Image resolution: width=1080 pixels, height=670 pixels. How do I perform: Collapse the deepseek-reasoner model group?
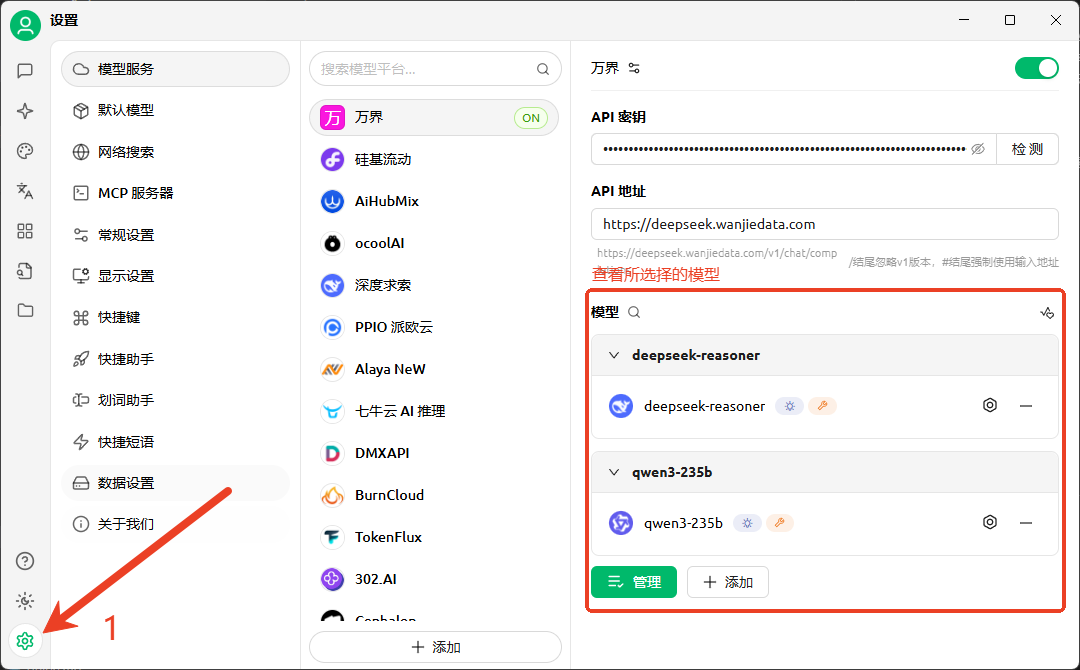pyautogui.click(x=614, y=355)
